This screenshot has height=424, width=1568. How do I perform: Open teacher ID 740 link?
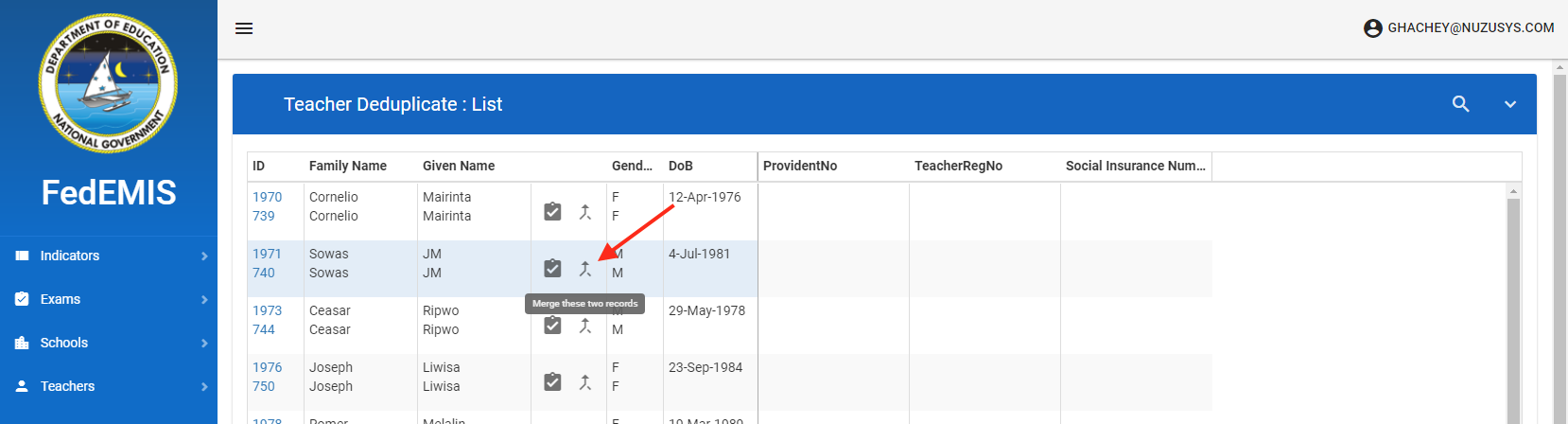[264, 273]
